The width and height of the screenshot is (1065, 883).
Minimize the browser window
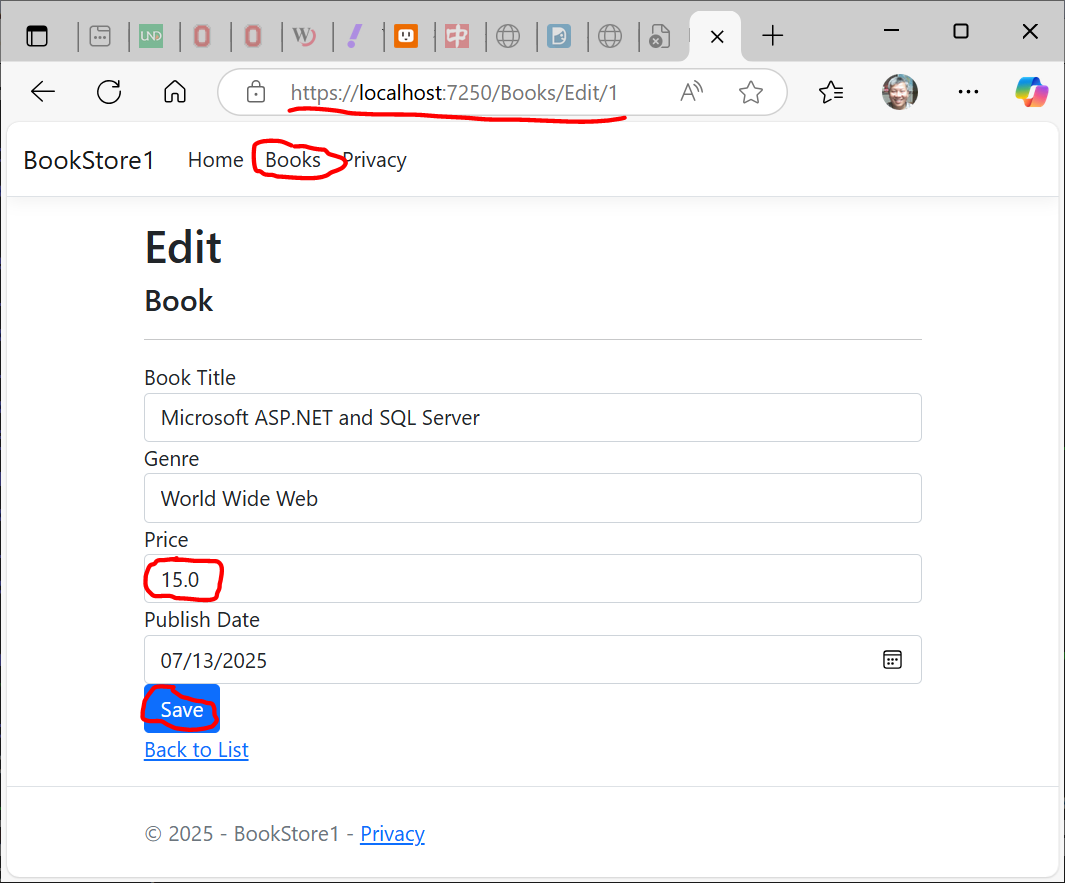tap(891, 31)
